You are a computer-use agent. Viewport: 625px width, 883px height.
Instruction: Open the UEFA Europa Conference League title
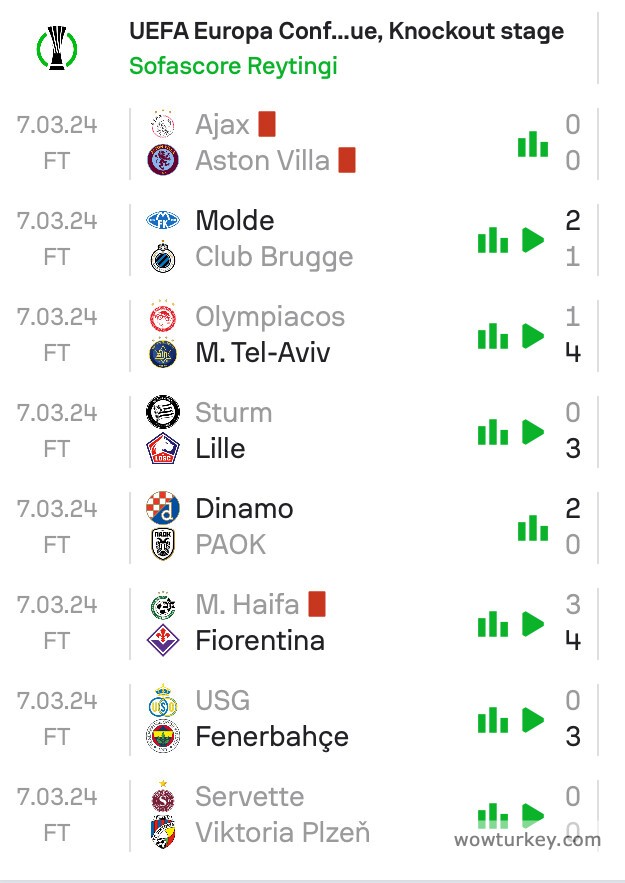point(346,32)
